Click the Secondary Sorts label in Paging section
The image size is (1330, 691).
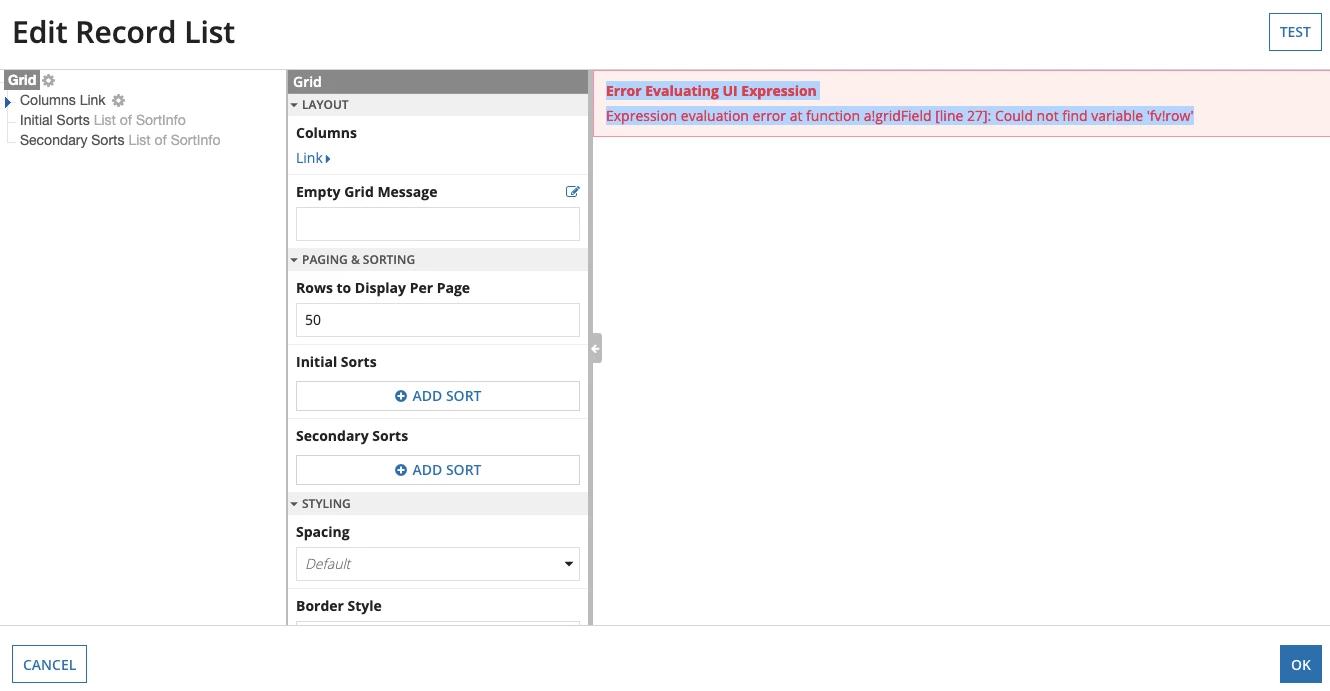click(352, 436)
